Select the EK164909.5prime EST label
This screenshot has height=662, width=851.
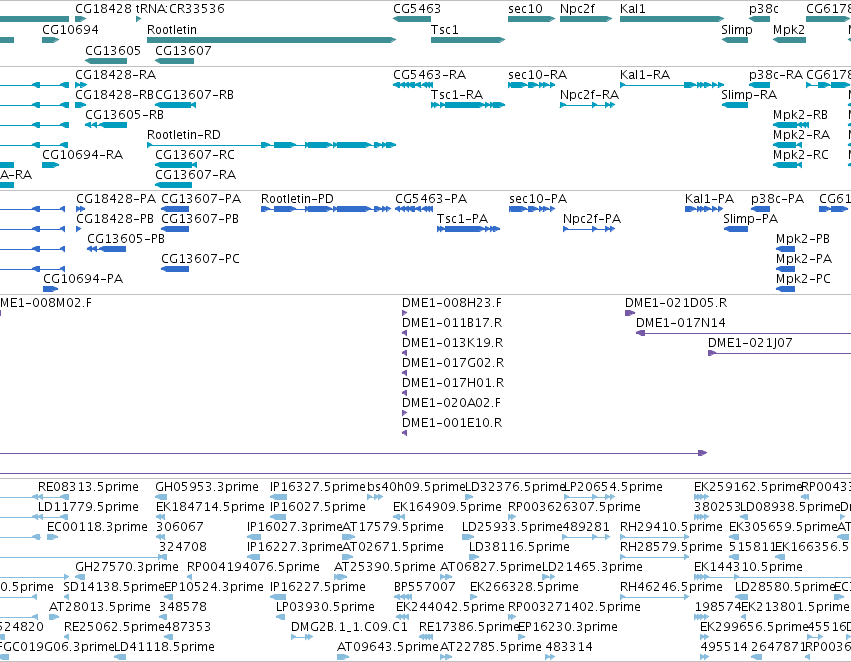click(447, 507)
